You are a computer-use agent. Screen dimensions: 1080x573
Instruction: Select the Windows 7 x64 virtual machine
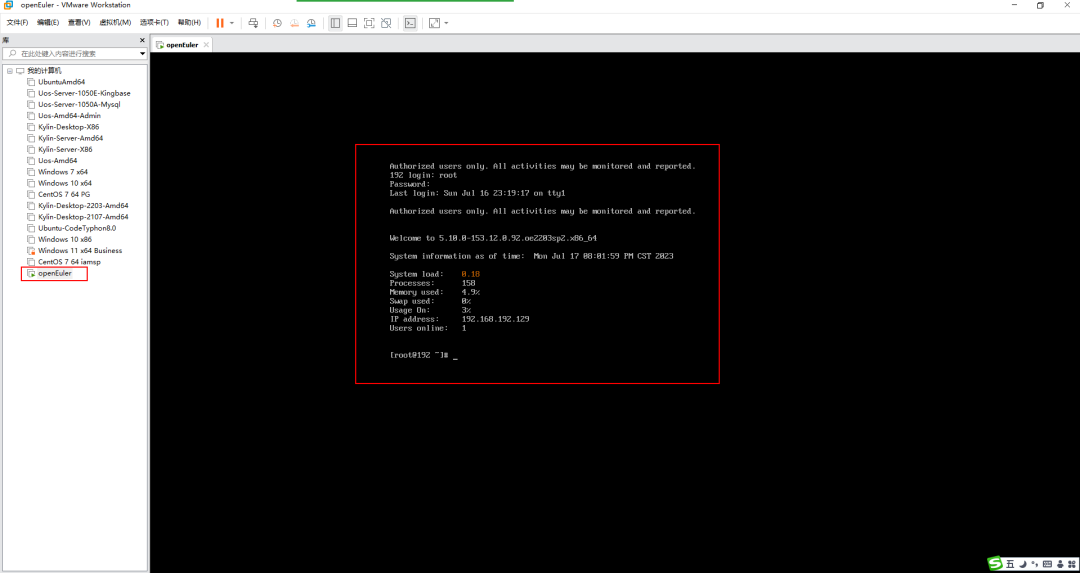[63, 171]
